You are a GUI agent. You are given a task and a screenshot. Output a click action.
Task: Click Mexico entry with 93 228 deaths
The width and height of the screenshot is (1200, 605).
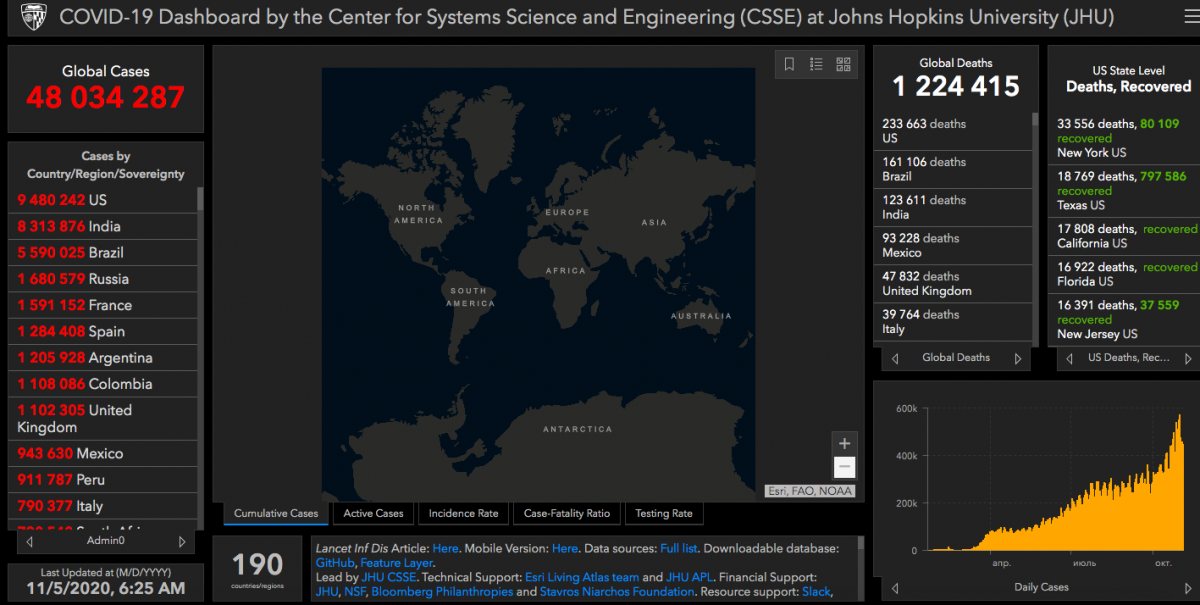tap(952, 245)
